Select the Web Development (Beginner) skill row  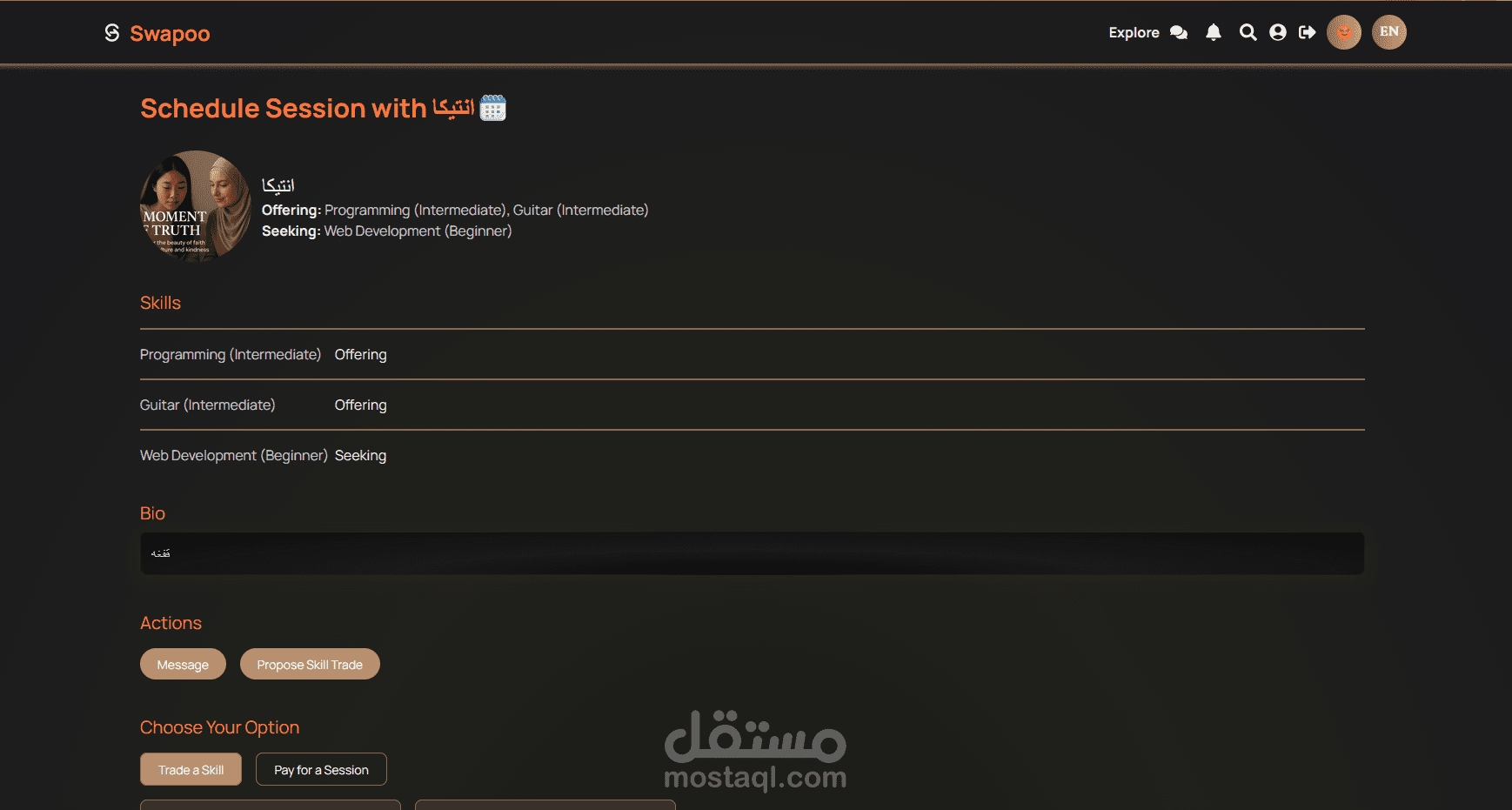pyautogui.click(x=753, y=455)
